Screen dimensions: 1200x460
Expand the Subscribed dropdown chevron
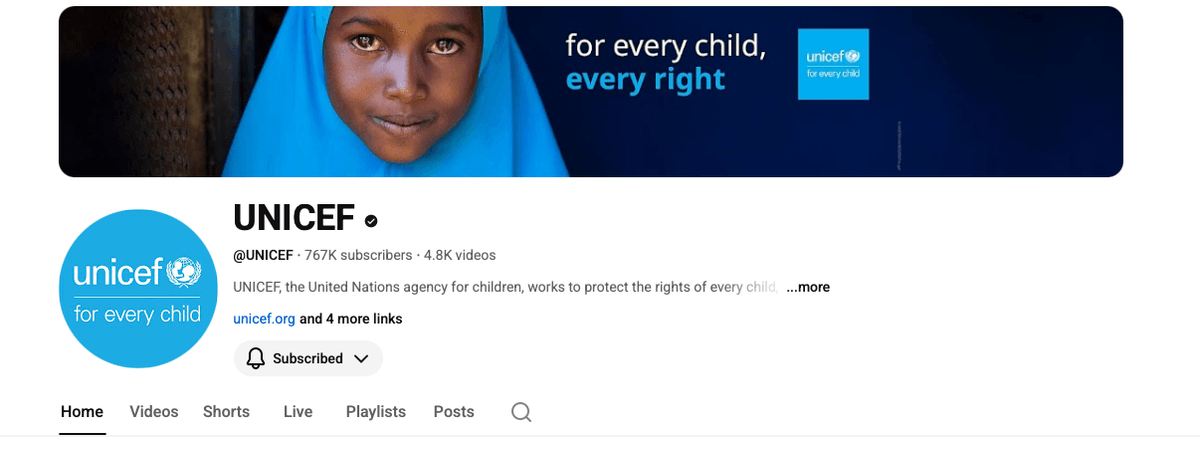361,359
